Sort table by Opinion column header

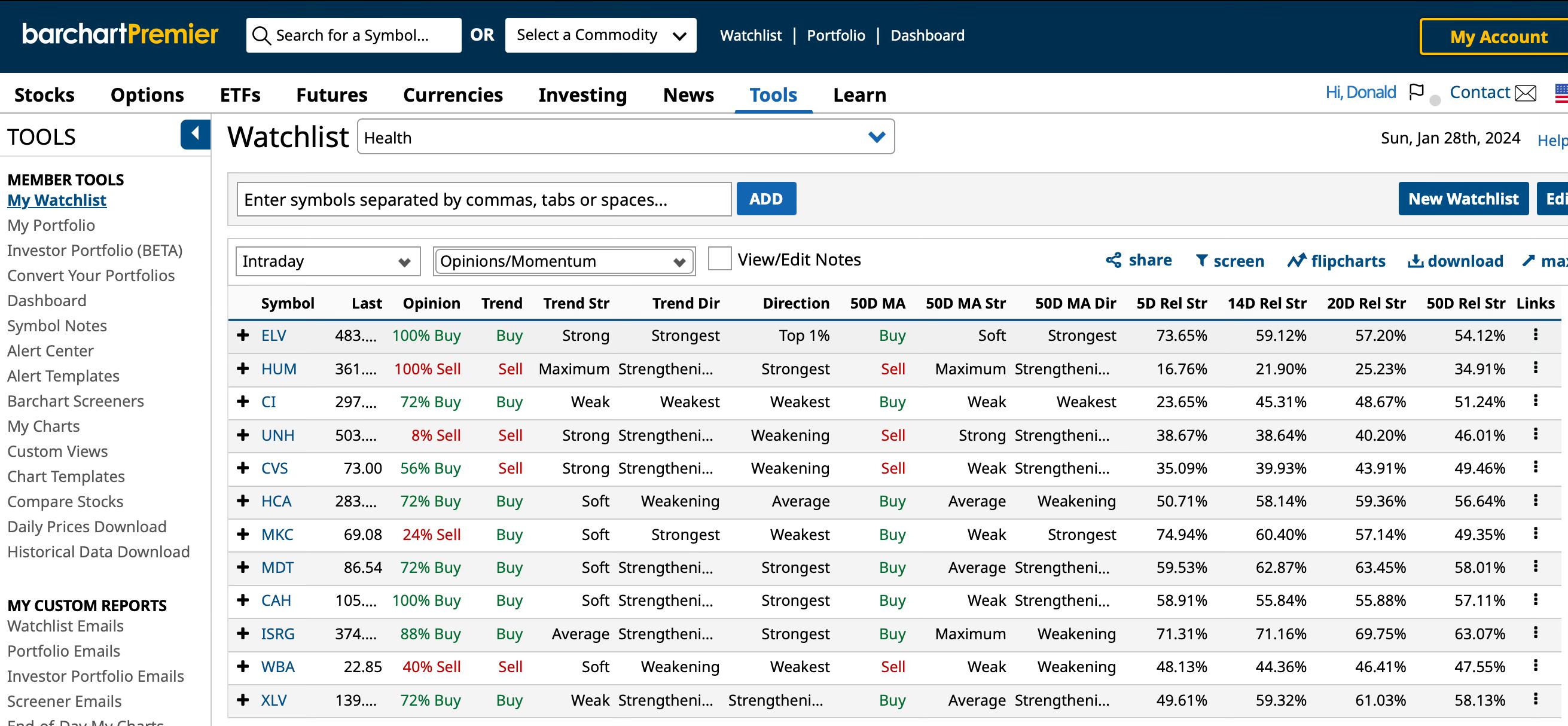431,303
